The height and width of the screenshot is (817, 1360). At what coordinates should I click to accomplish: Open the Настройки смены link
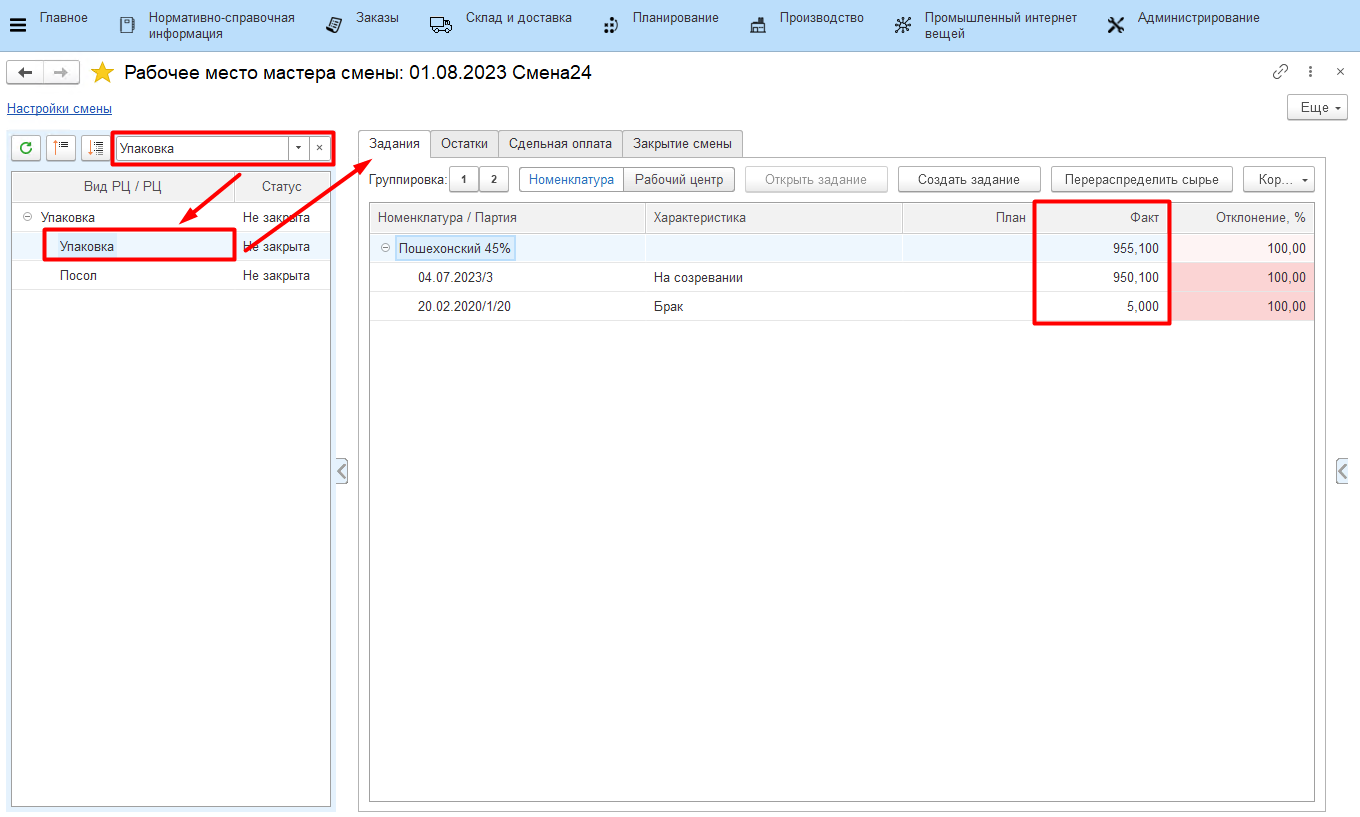pyautogui.click(x=59, y=109)
